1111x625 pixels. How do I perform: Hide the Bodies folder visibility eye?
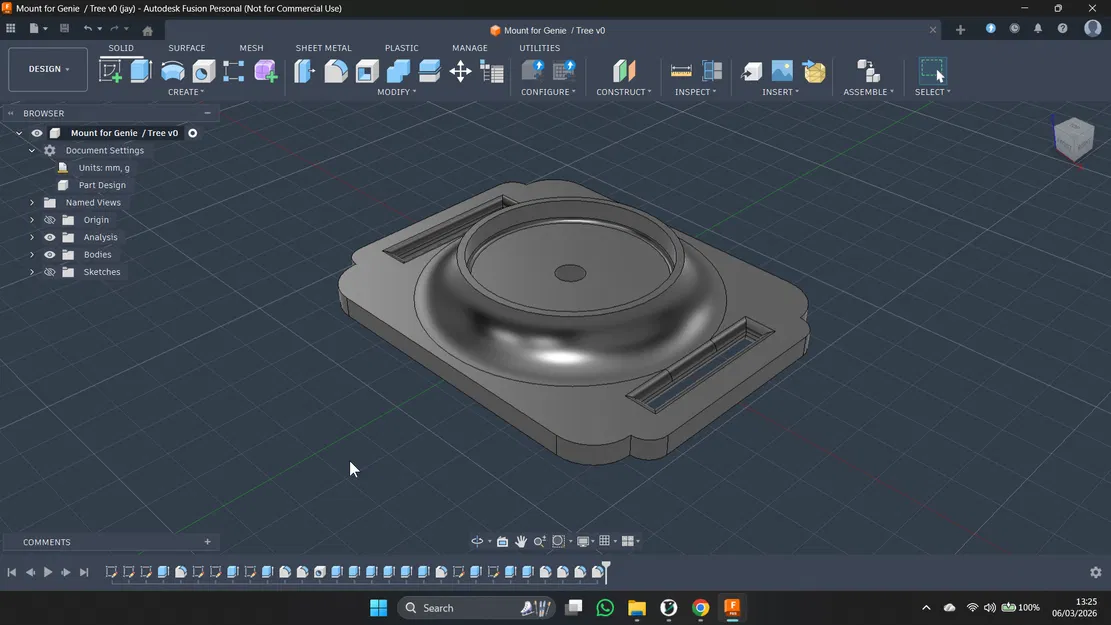50,255
